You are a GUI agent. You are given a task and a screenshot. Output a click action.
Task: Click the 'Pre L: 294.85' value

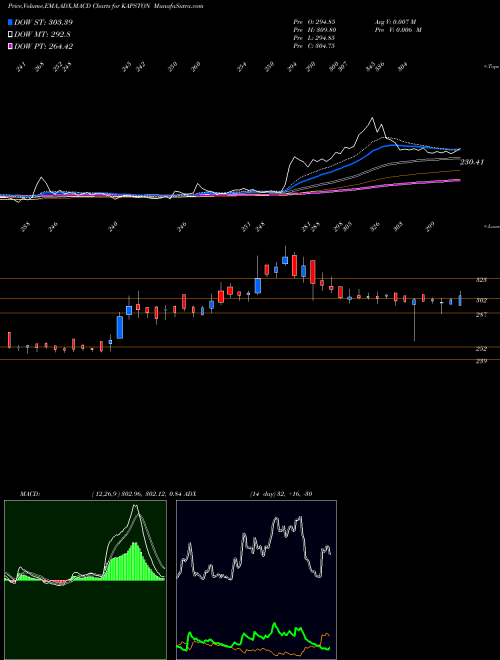coord(314,38)
